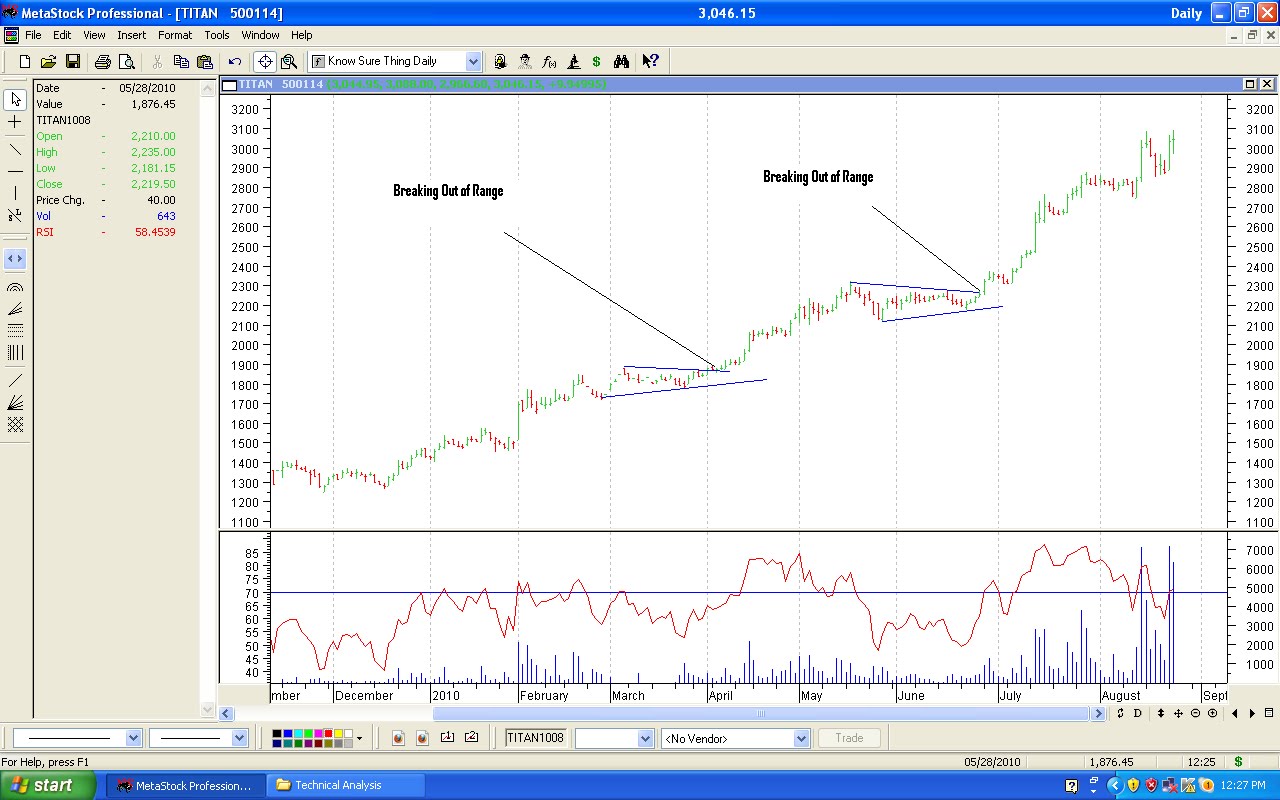Toggle the blue scroll-arrows tool in sidebar
The image size is (1280, 800).
point(15,258)
